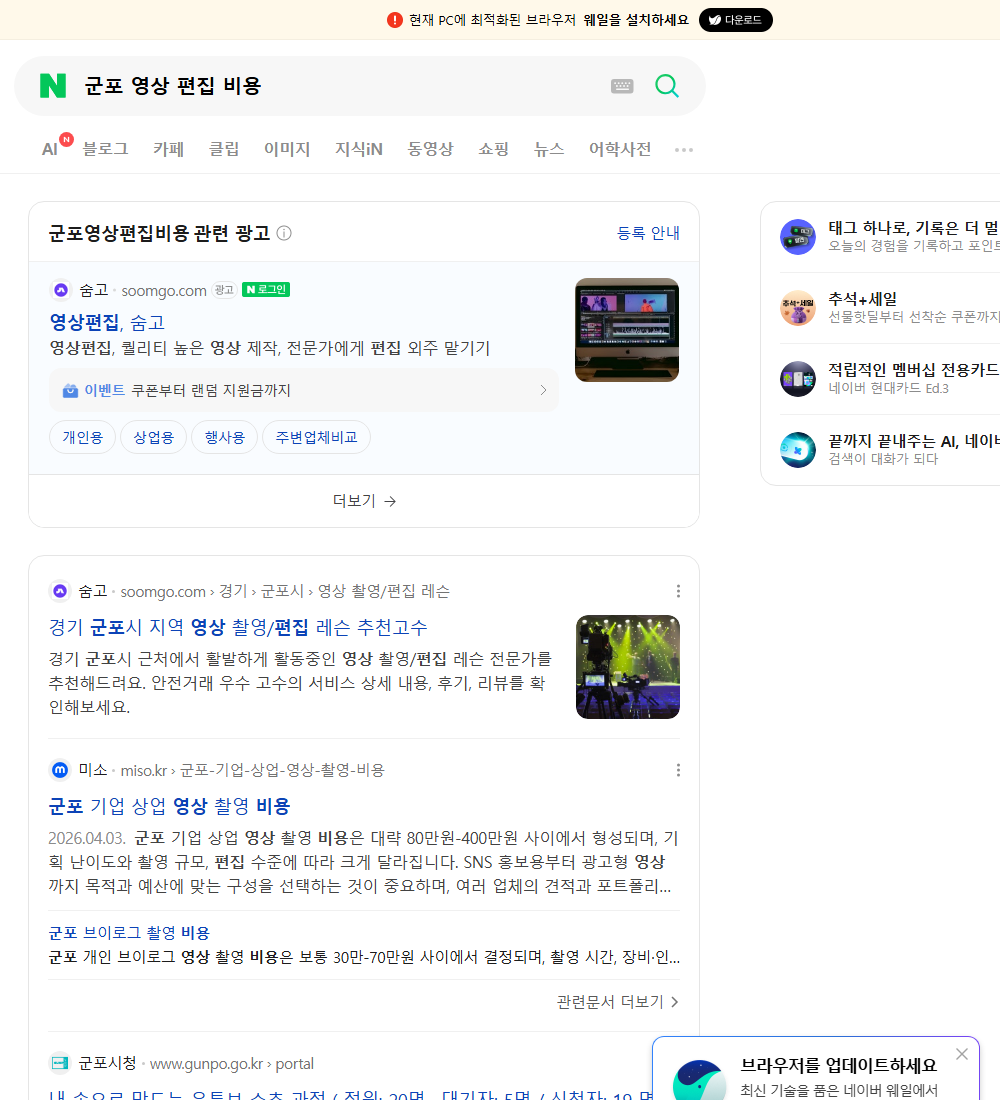Click the ad info circle icon

pyautogui.click(x=284, y=233)
